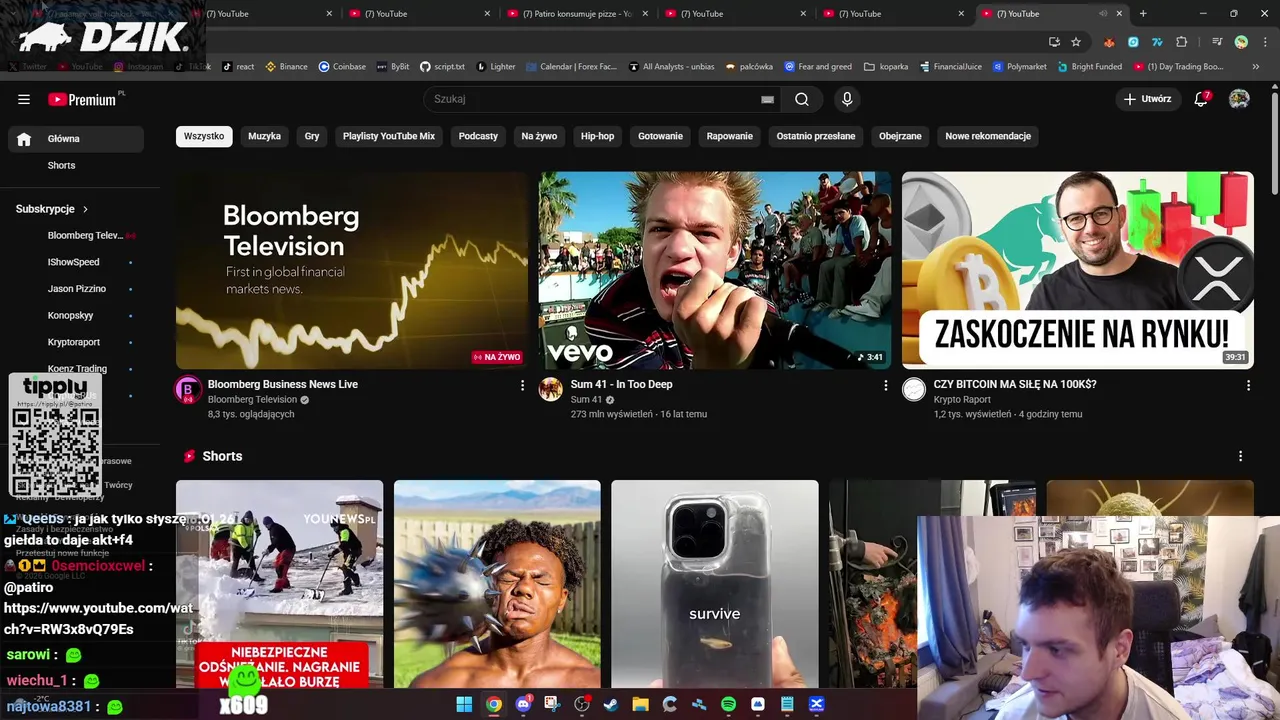Open options for CZY BITCOIN MA SIŁĘ video
Image resolution: width=1280 pixels, height=720 pixels.
(1248, 385)
